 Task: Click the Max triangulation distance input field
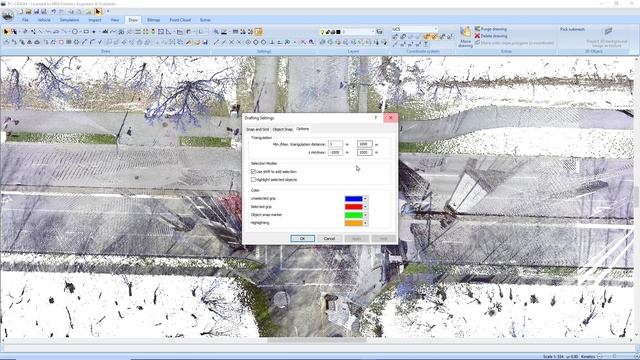tap(364, 144)
